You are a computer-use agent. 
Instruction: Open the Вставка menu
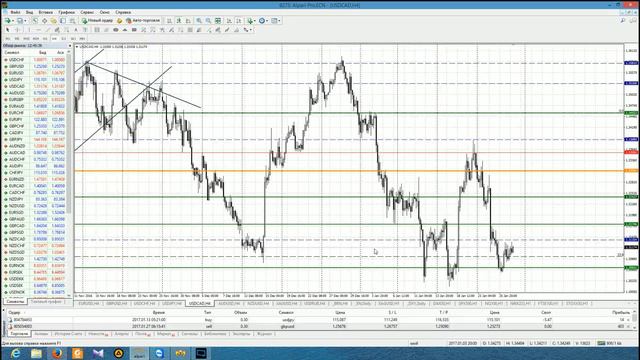tap(45, 12)
